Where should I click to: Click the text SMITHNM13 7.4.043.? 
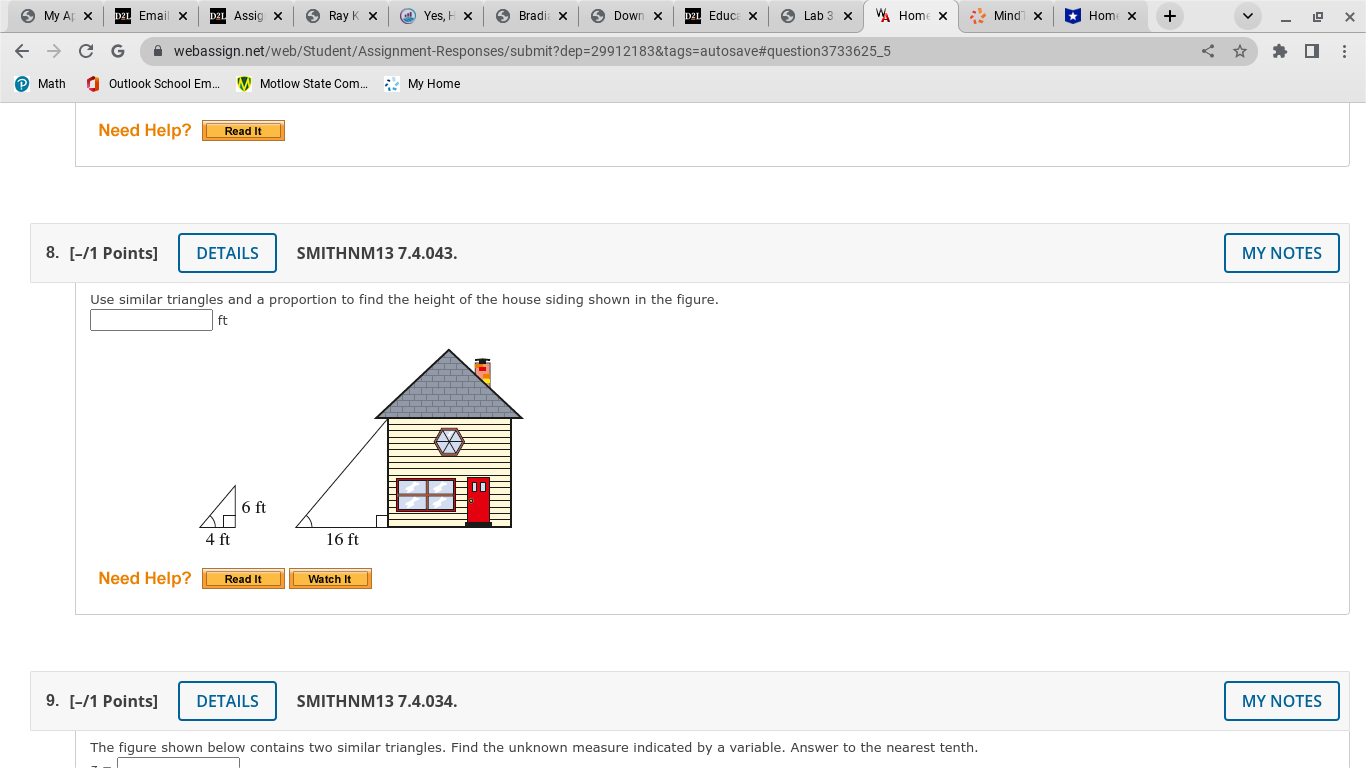tap(377, 253)
